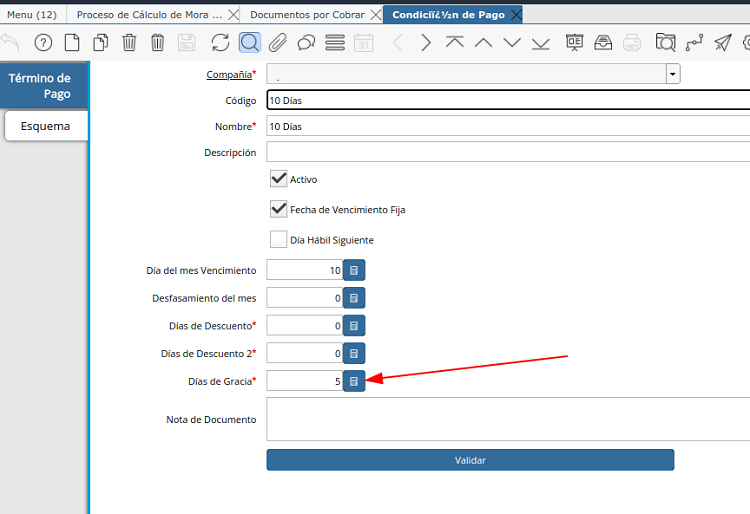Open calculator for Día del mes Vencimiento
Screen dimensions: 750x514
coord(354,270)
